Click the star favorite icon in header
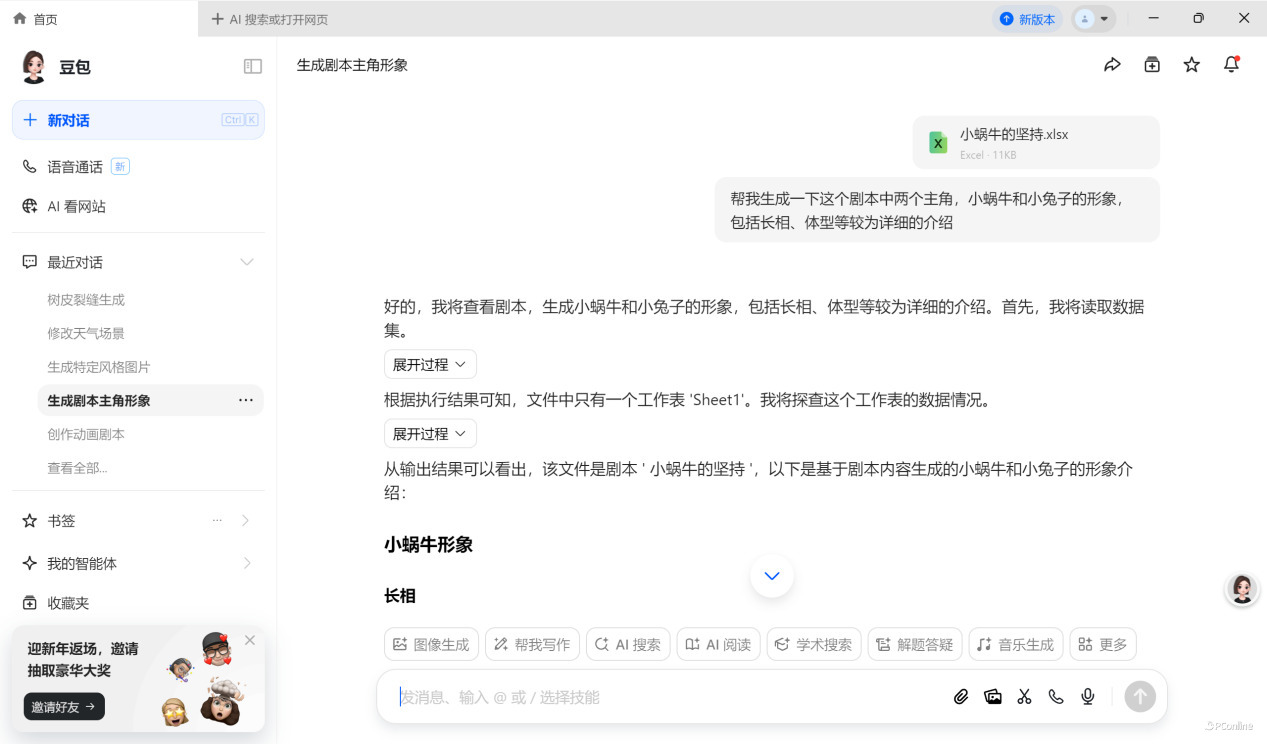Screen dimensions: 1267x744 click(x=1191, y=65)
